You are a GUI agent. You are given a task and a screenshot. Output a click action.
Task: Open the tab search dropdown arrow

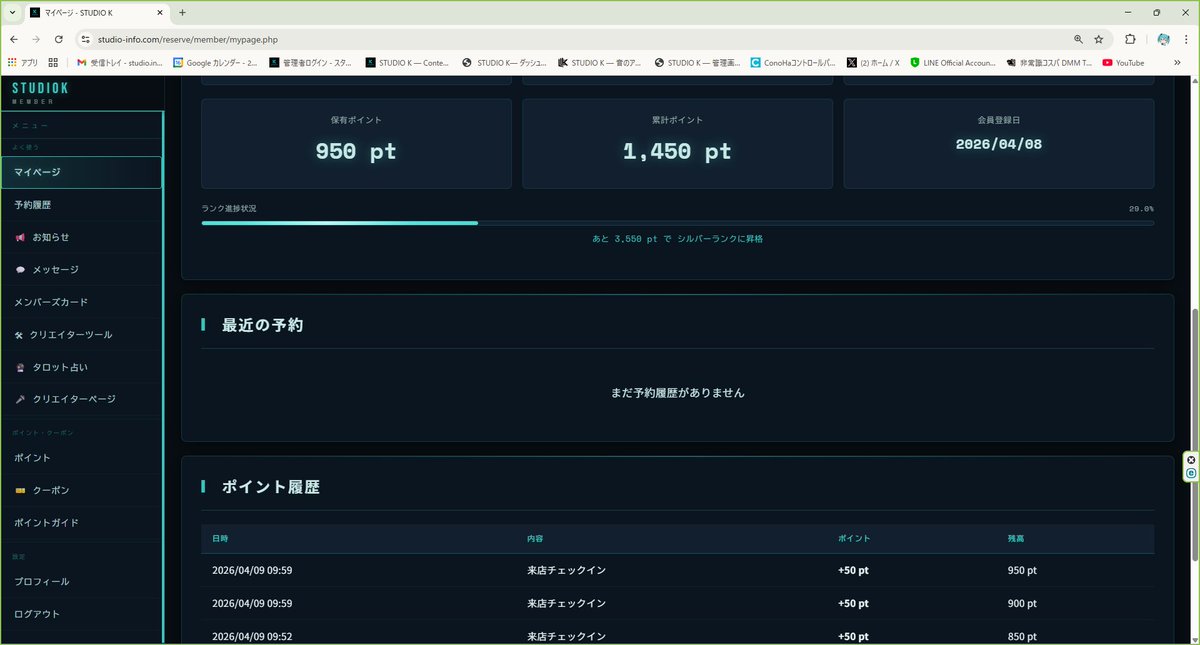[10, 12]
